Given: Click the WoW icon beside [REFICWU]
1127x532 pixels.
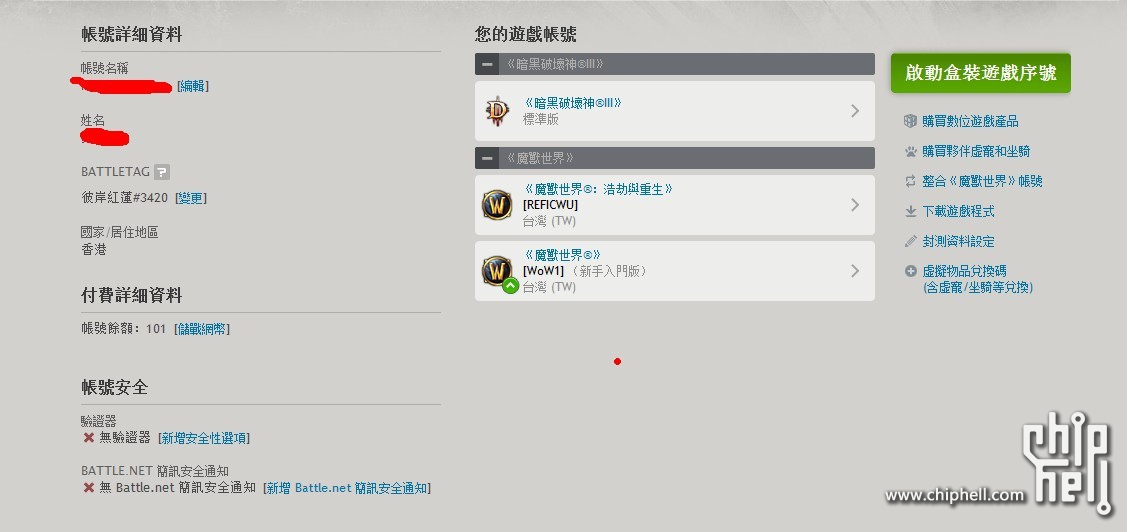Looking at the screenshot, I should 497,205.
